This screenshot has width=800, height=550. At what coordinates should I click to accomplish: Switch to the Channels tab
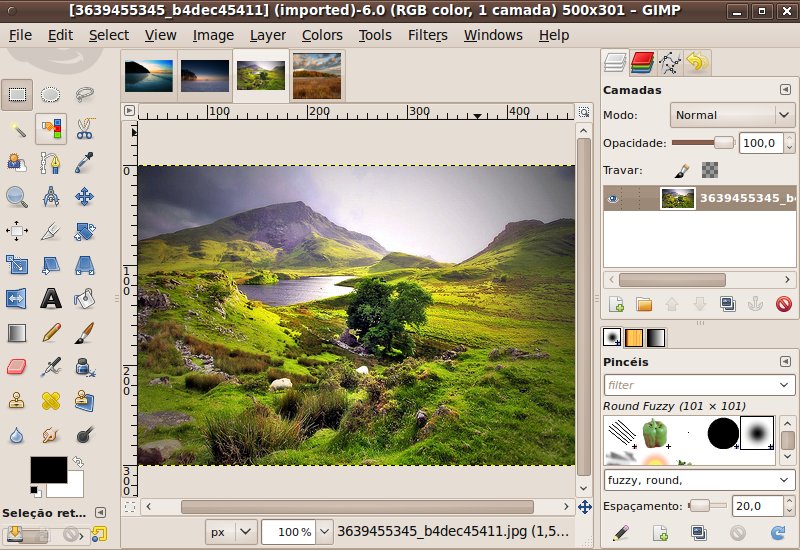(642, 63)
